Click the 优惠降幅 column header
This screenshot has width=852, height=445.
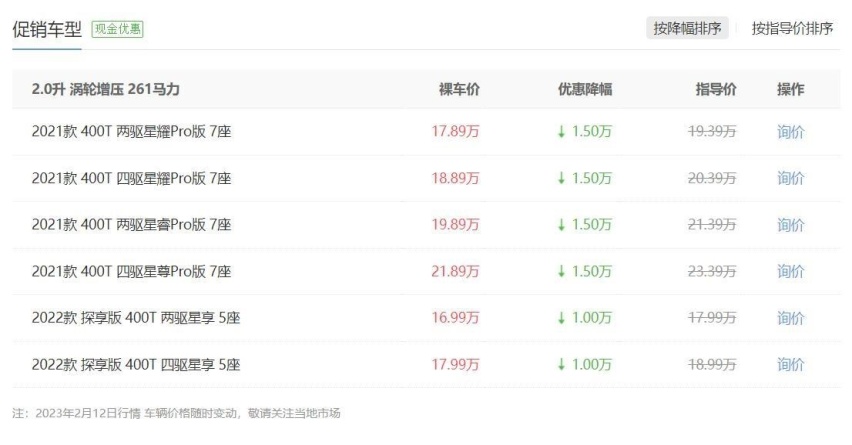pyautogui.click(x=585, y=89)
